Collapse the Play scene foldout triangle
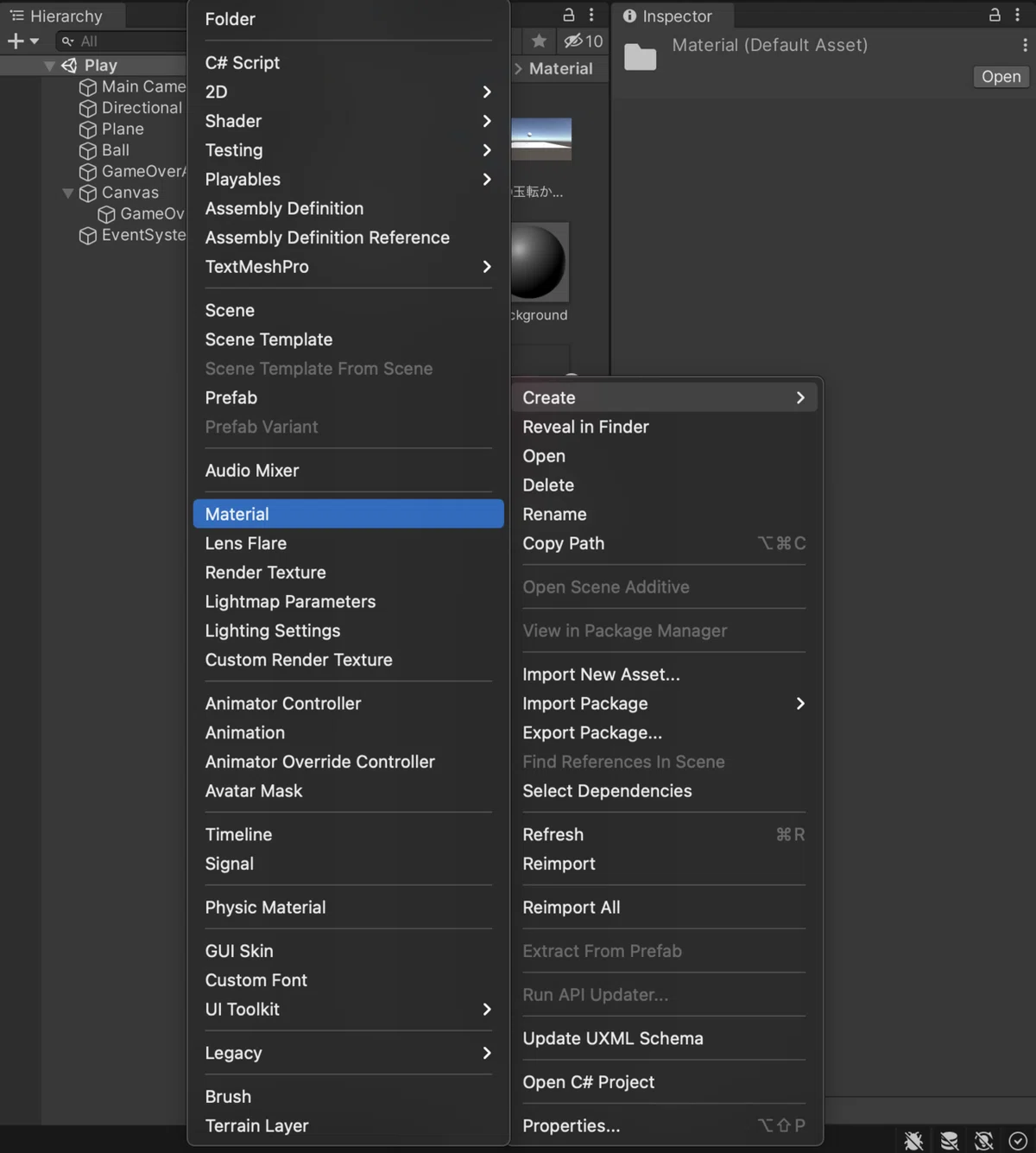Screen dimensions: 1036x1153 tap(49, 66)
